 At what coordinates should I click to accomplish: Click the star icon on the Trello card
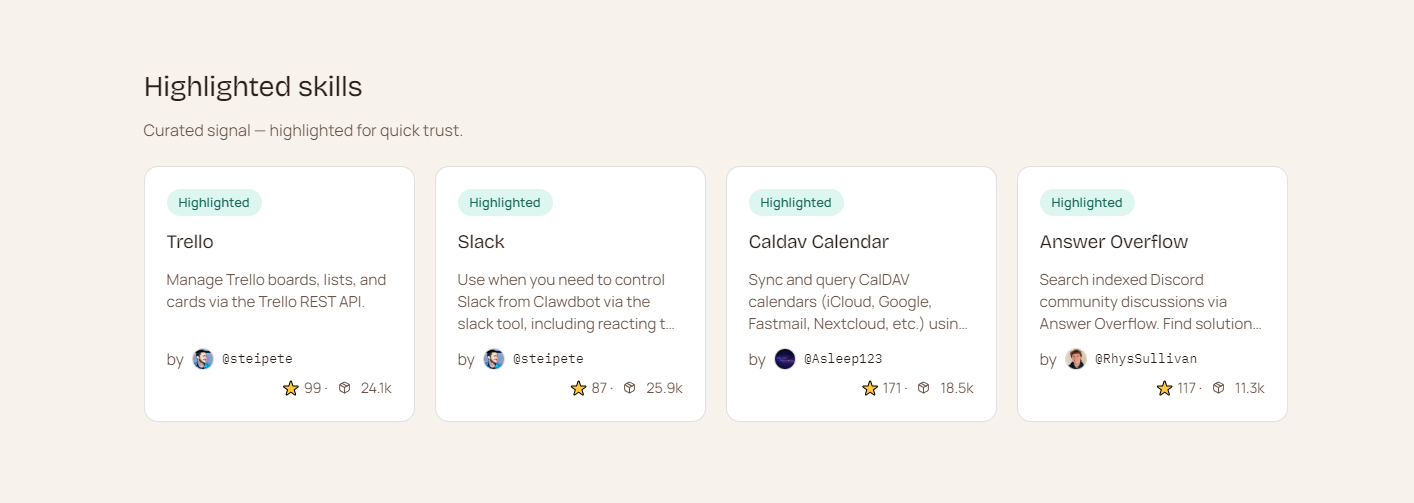point(291,388)
